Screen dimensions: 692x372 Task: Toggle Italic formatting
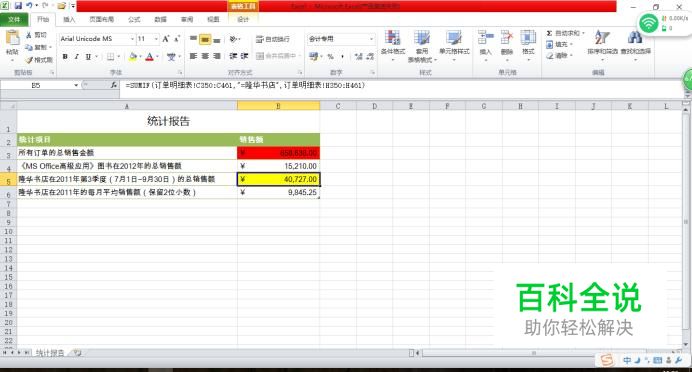click(x=77, y=56)
